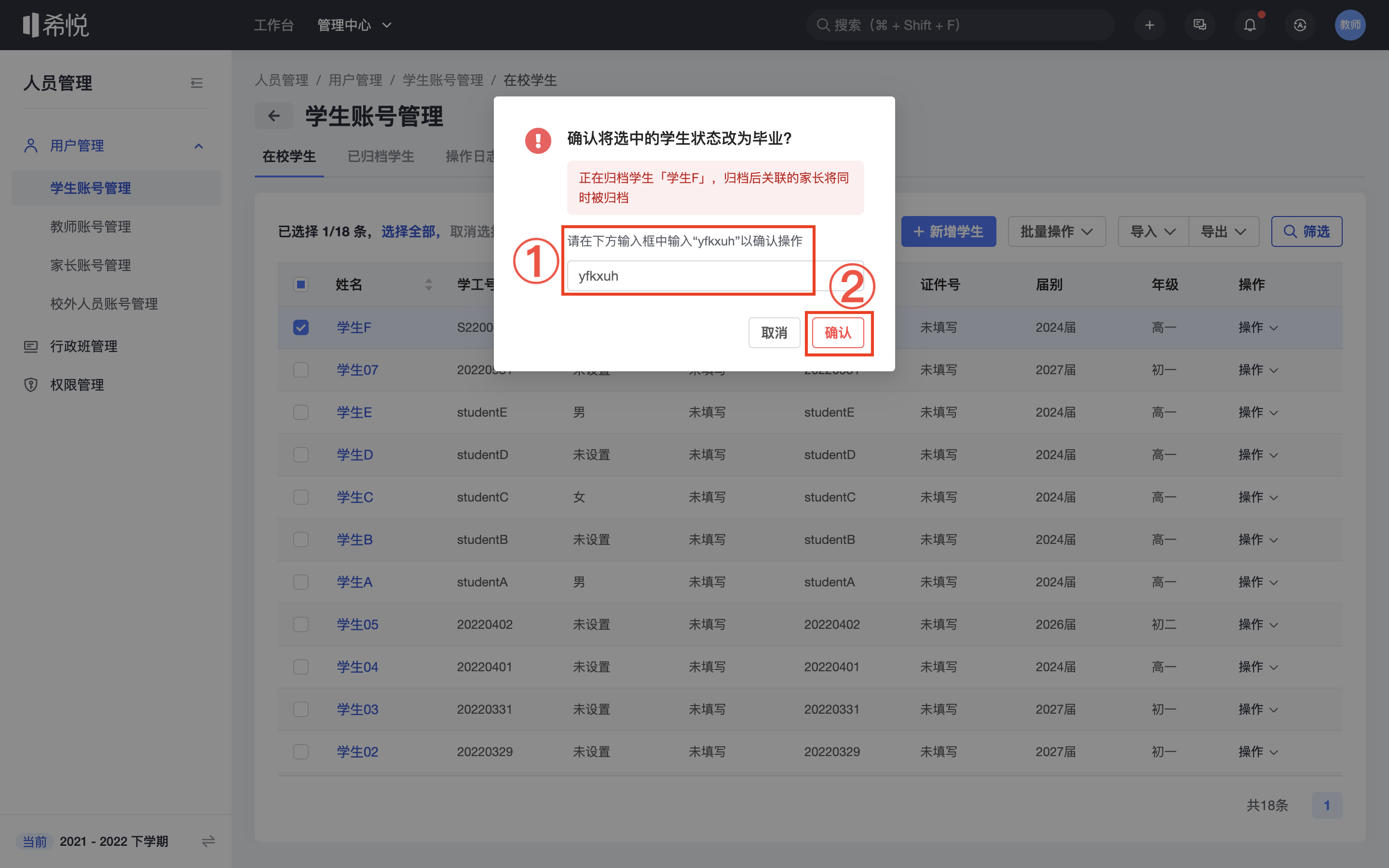Check the 学生C row checkbox

[301, 497]
